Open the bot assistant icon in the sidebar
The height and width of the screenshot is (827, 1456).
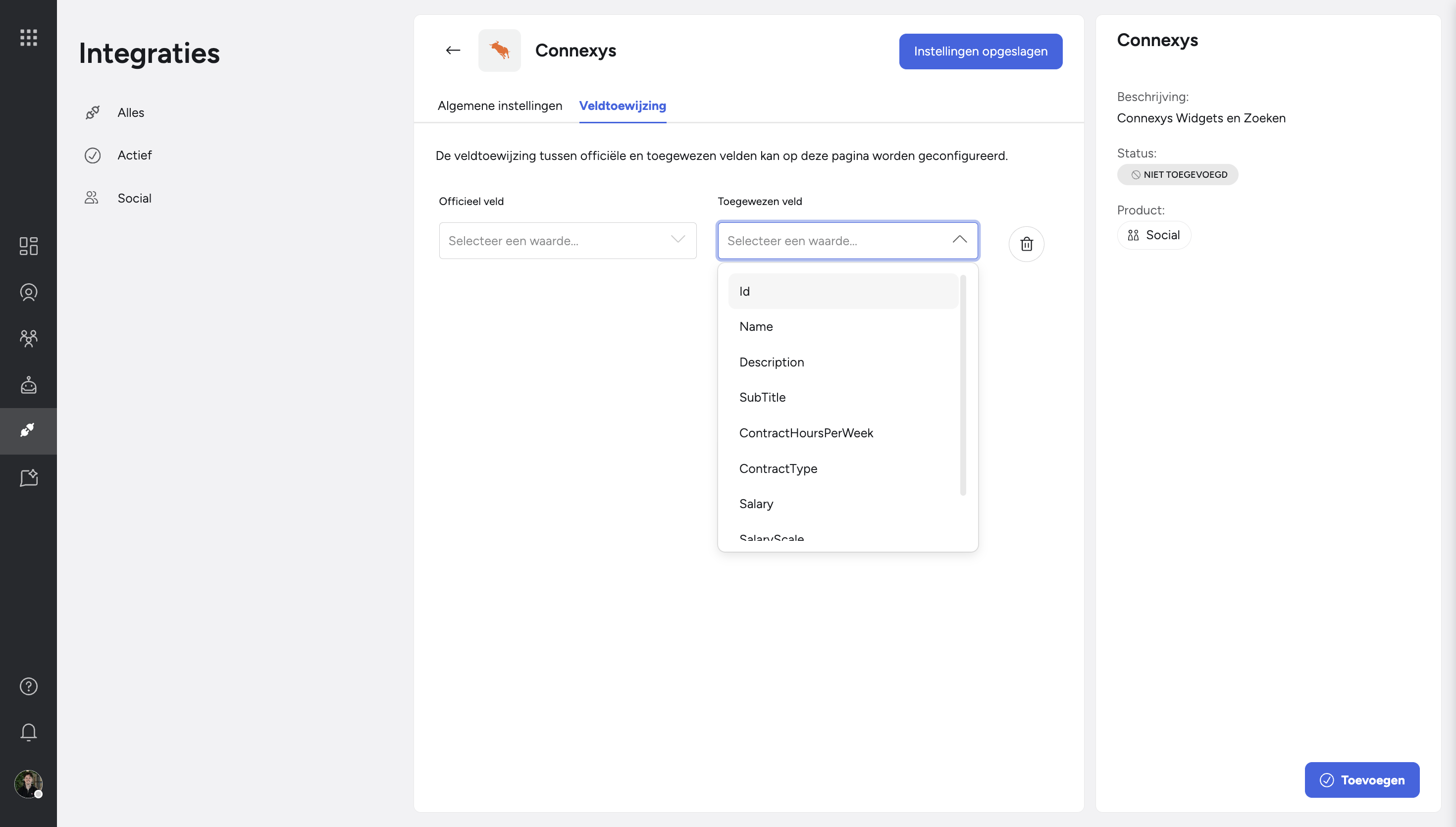coord(28,385)
